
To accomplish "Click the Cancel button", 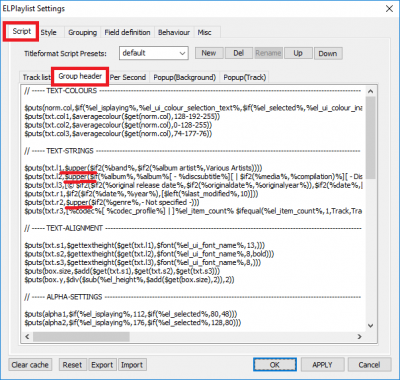I will pos(369,365).
